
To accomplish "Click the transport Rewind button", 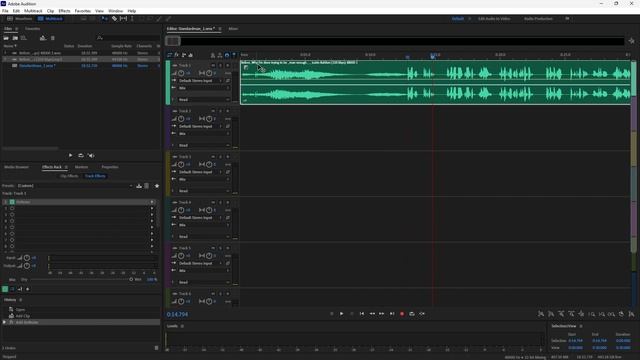I will point(372,314).
